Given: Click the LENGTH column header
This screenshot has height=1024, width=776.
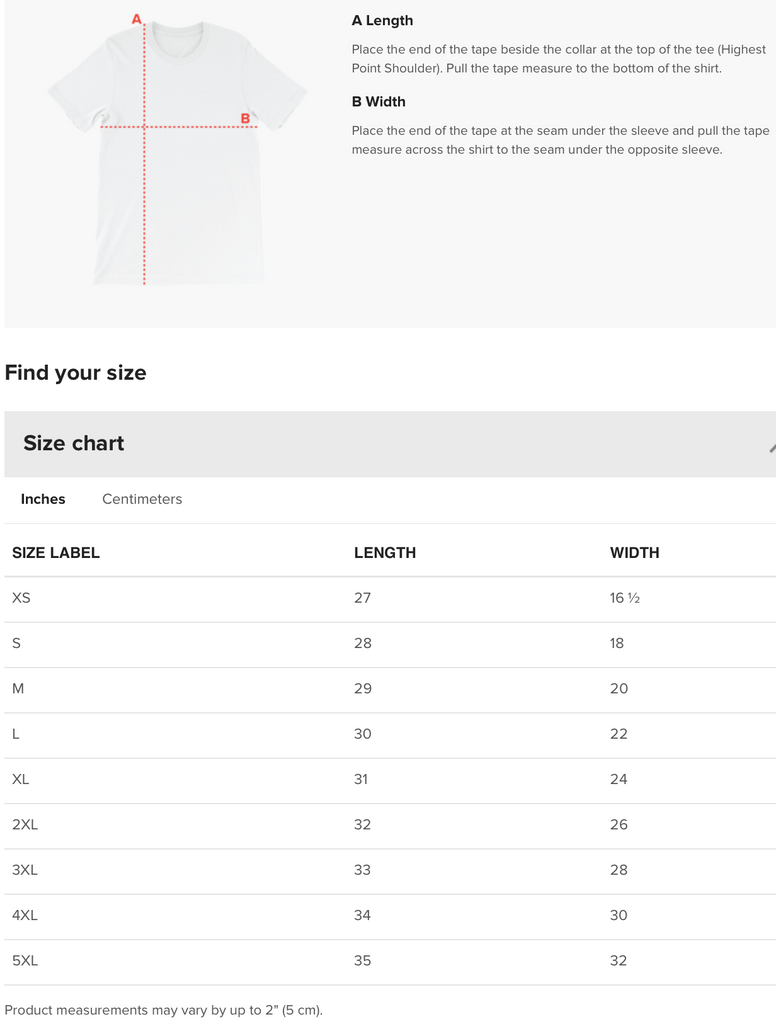Looking at the screenshot, I should tap(385, 552).
